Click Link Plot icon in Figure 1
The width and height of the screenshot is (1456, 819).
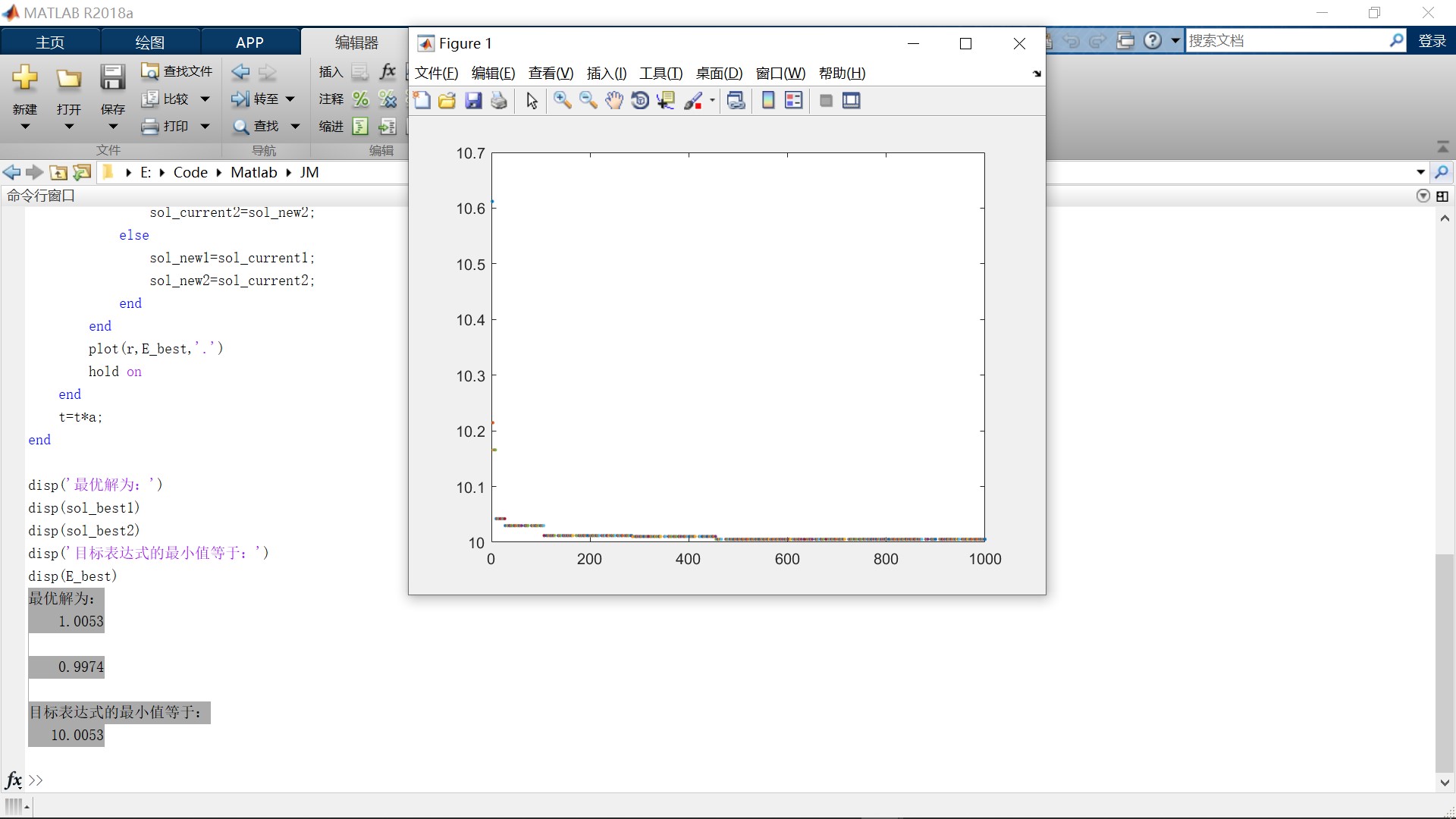pyautogui.click(x=736, y=101)
